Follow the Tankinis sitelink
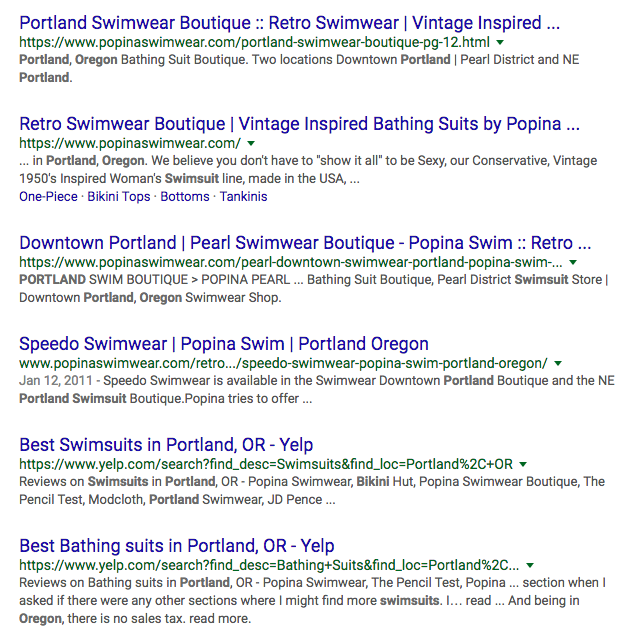The width and height of the screenshot is (633, 638). pos(244,197)
